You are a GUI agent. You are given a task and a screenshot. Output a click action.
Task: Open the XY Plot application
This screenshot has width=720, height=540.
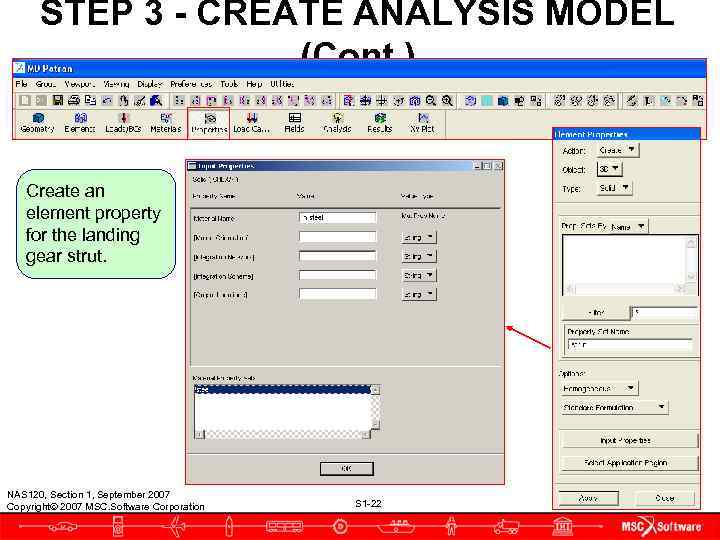[422, 123]
